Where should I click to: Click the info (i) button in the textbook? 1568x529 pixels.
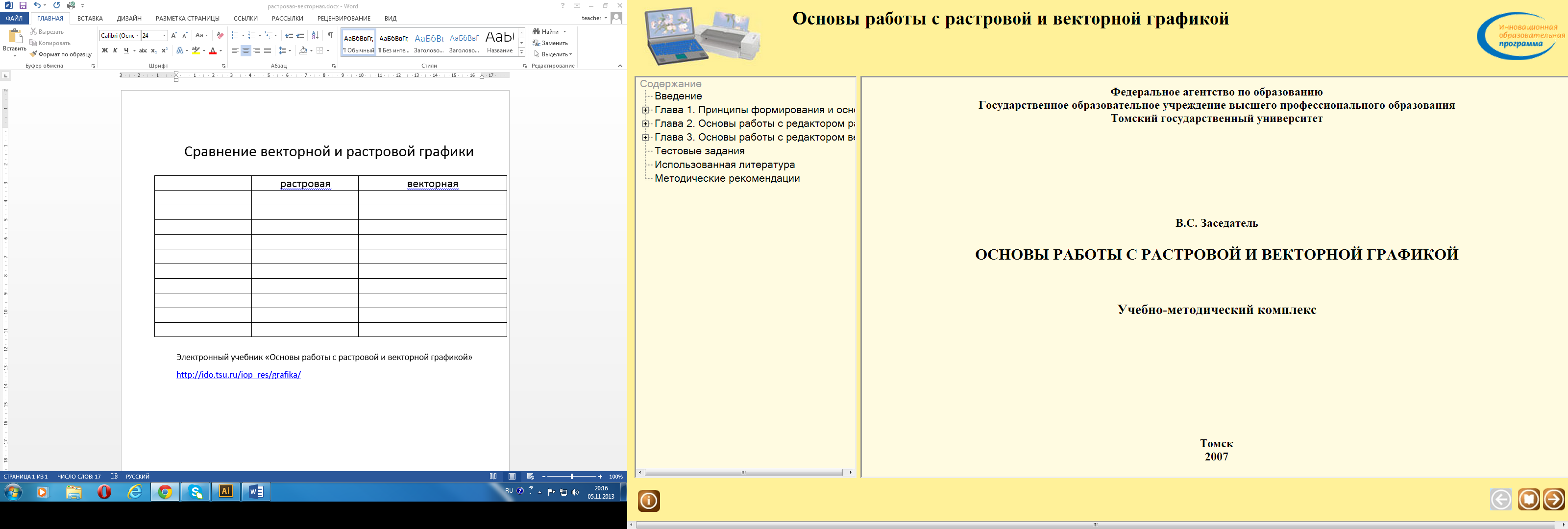point(649,501)
